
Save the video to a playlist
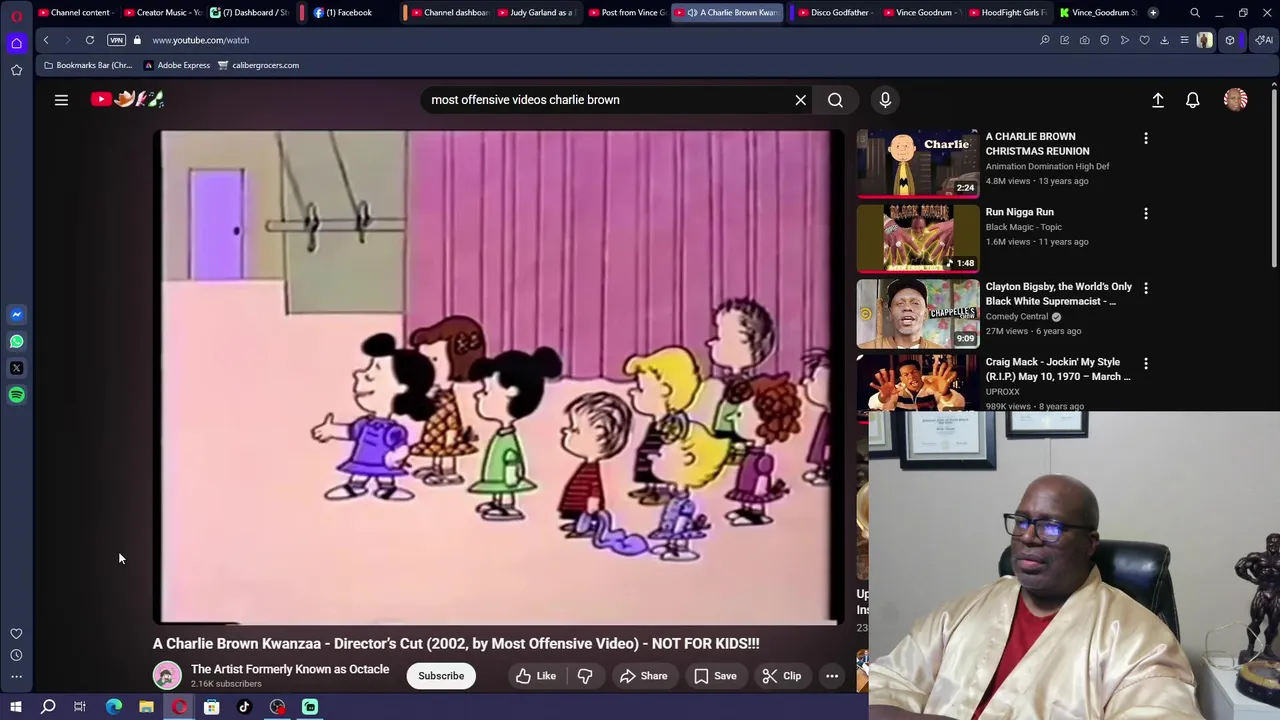pos(714,676)
